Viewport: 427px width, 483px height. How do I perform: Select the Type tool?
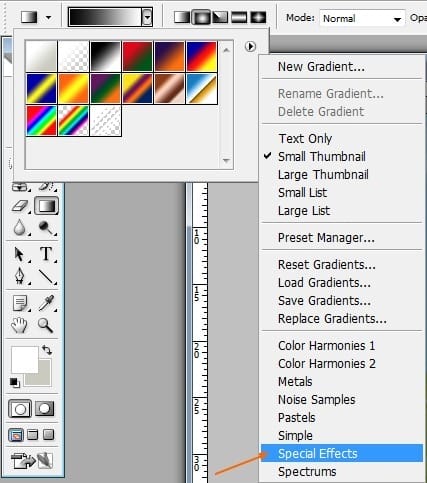46,254
